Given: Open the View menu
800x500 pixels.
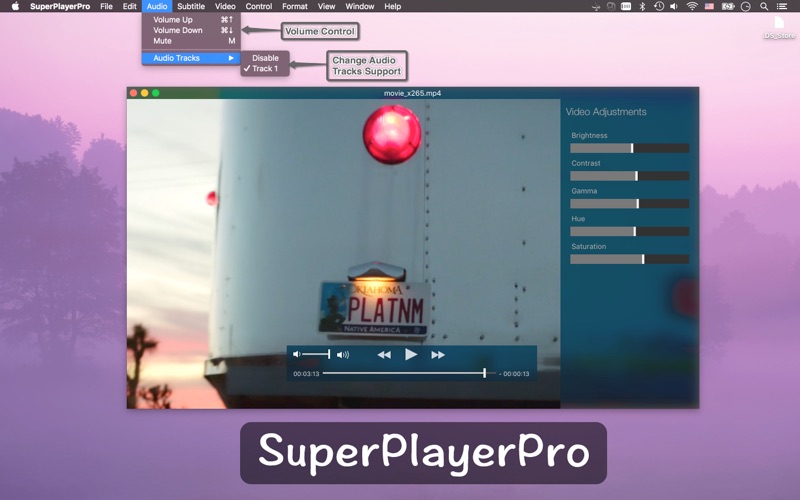Looking at the screenshot, I should coord(326,6).
